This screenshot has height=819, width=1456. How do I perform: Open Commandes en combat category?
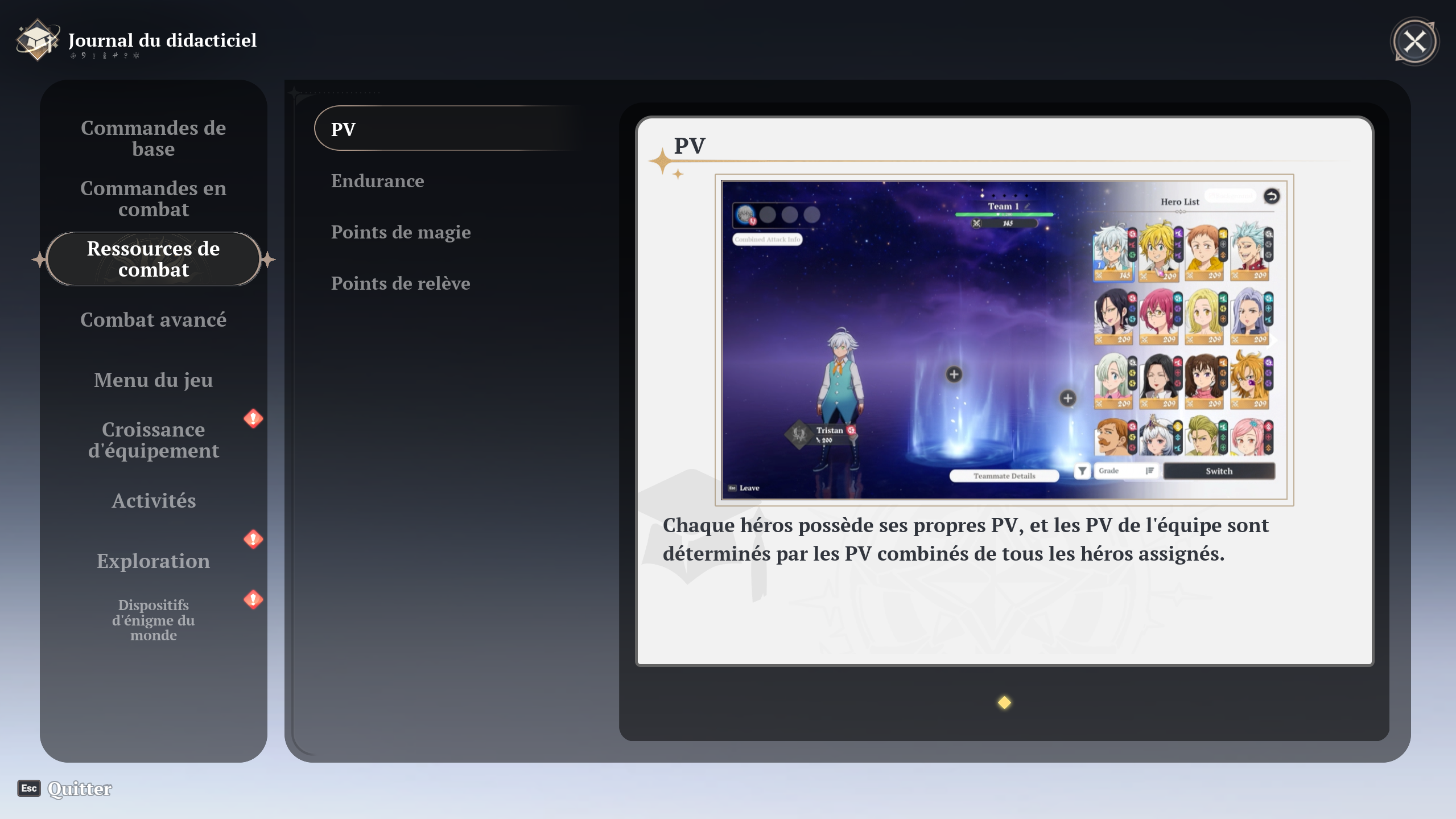click(x=153, y=199)
